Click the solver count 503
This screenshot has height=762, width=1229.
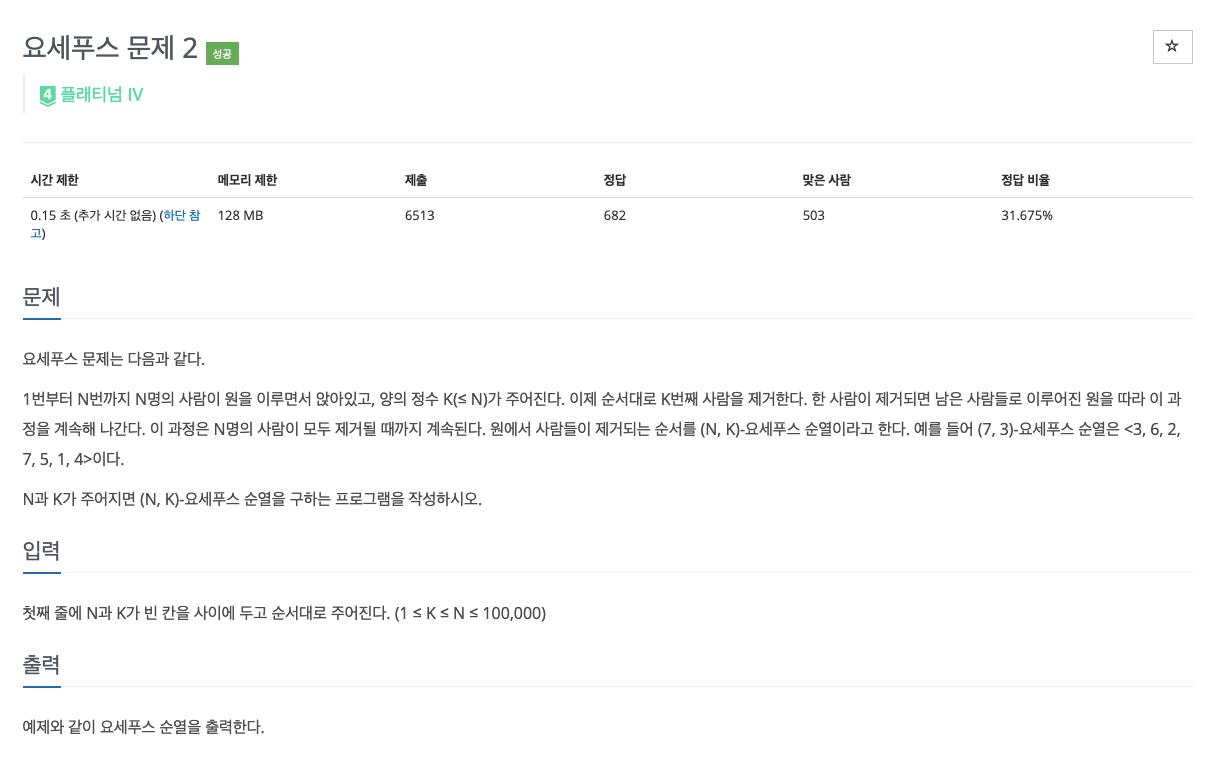pyautogui.click(x=812, y=215)
